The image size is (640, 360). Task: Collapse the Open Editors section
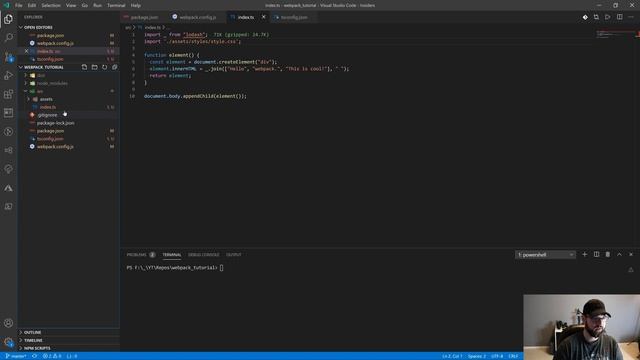pyautogui.click(x=21, y=27)
